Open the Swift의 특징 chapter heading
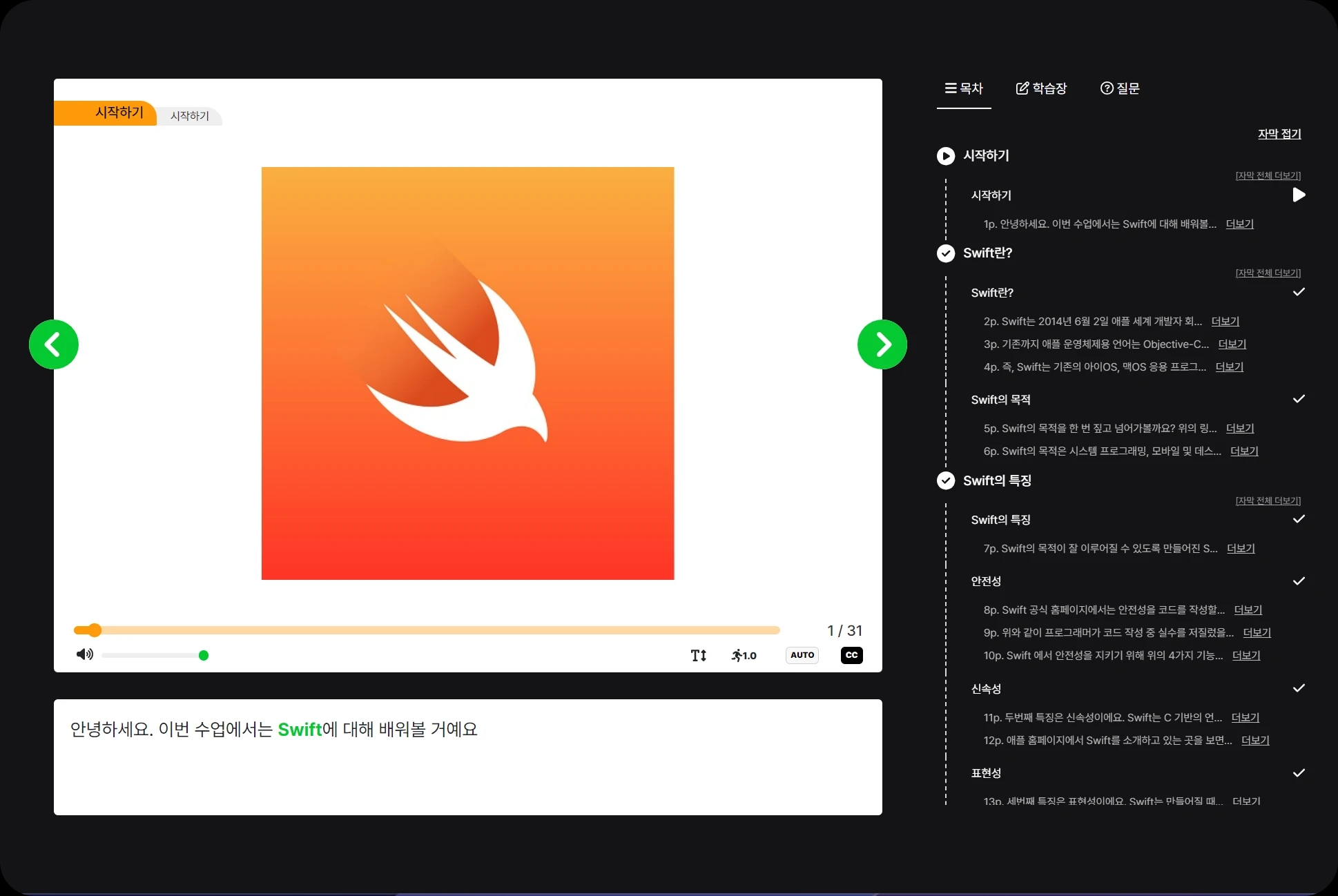 coord(998,480)
